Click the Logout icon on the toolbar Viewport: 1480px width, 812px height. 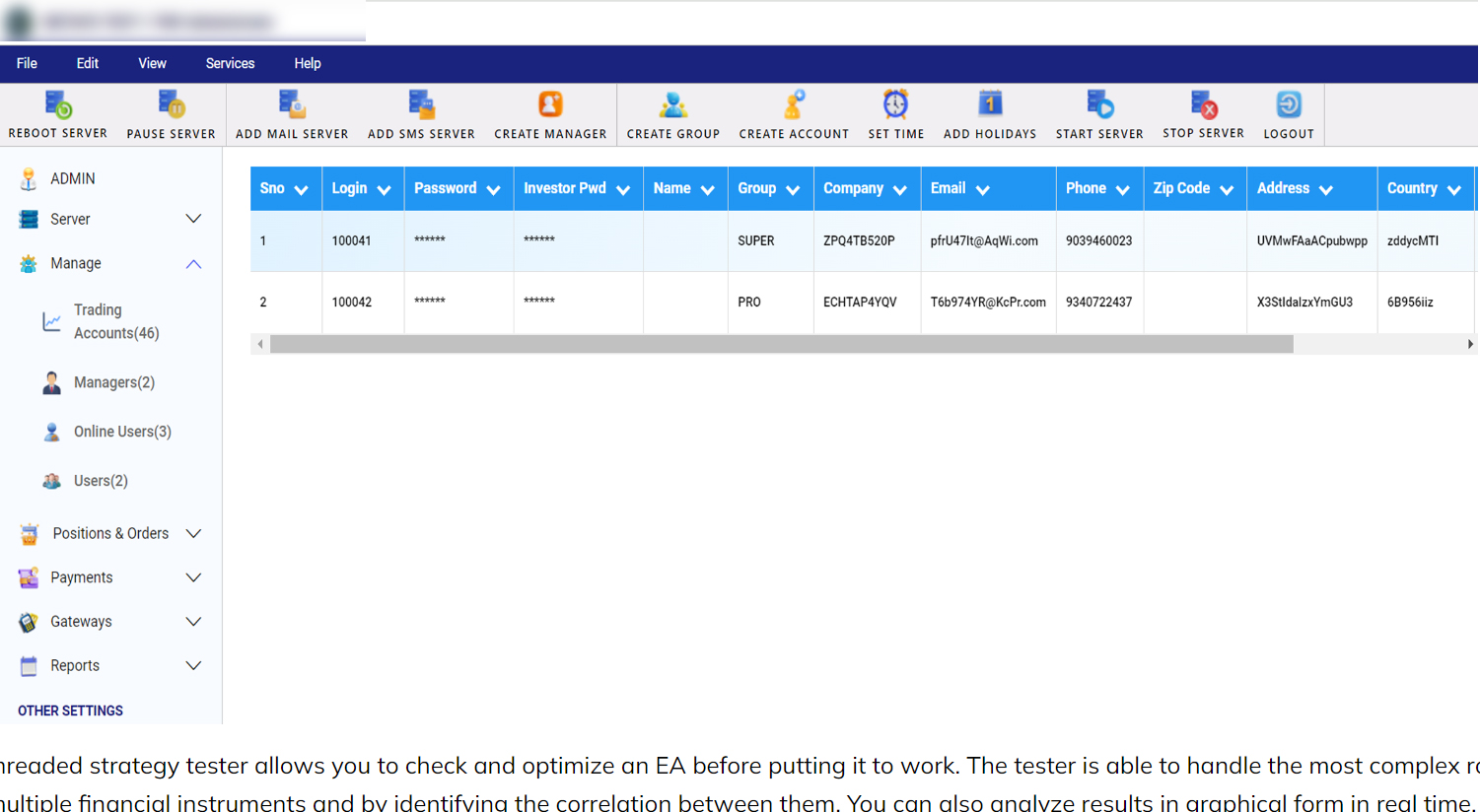click(1288, 102)
